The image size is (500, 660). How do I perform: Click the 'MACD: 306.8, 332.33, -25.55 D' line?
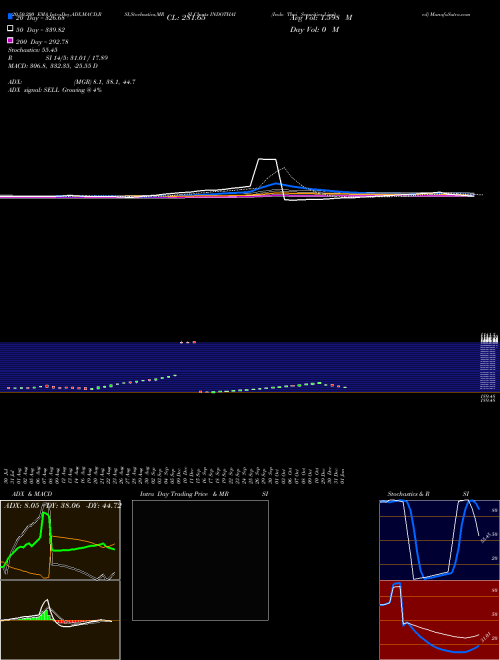point(53,66)
